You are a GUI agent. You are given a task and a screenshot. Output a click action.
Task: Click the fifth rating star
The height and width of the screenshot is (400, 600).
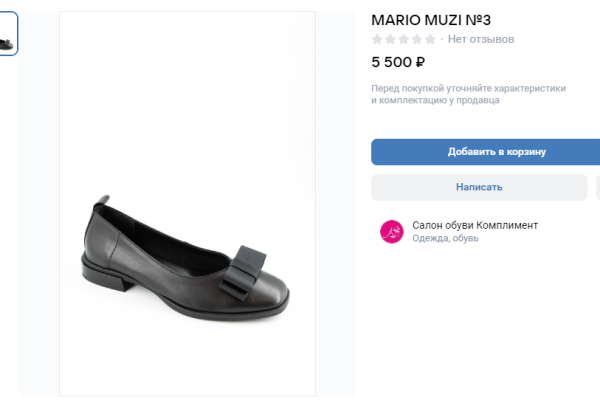430,39
